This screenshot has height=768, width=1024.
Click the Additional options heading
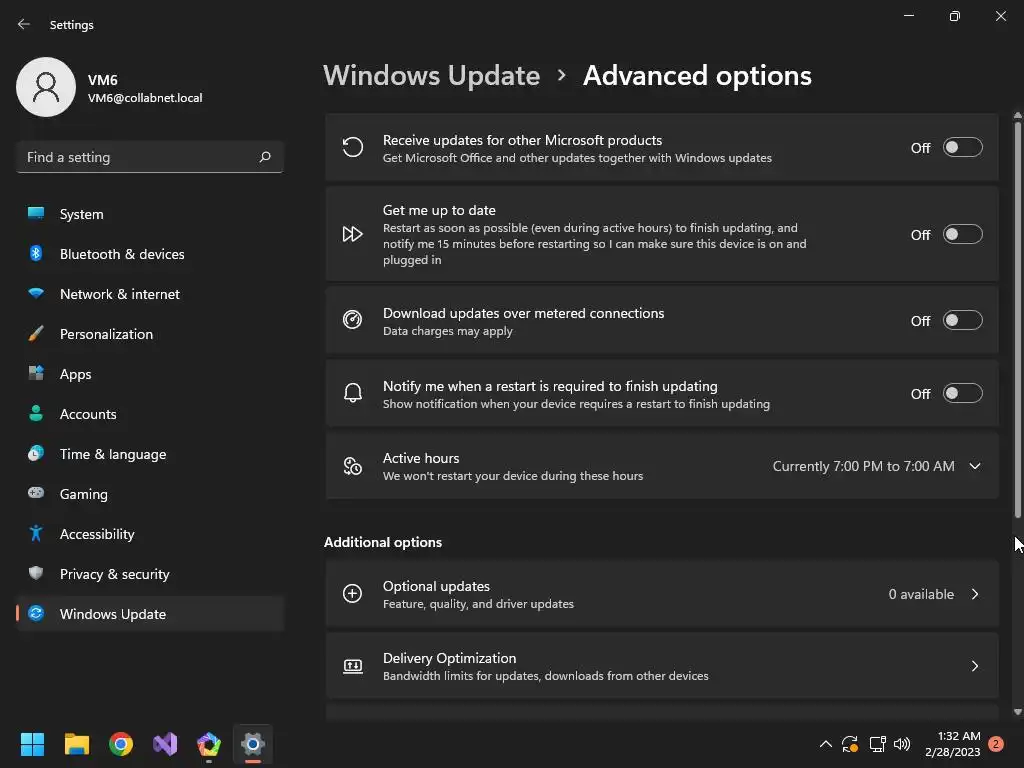point(383,542)
